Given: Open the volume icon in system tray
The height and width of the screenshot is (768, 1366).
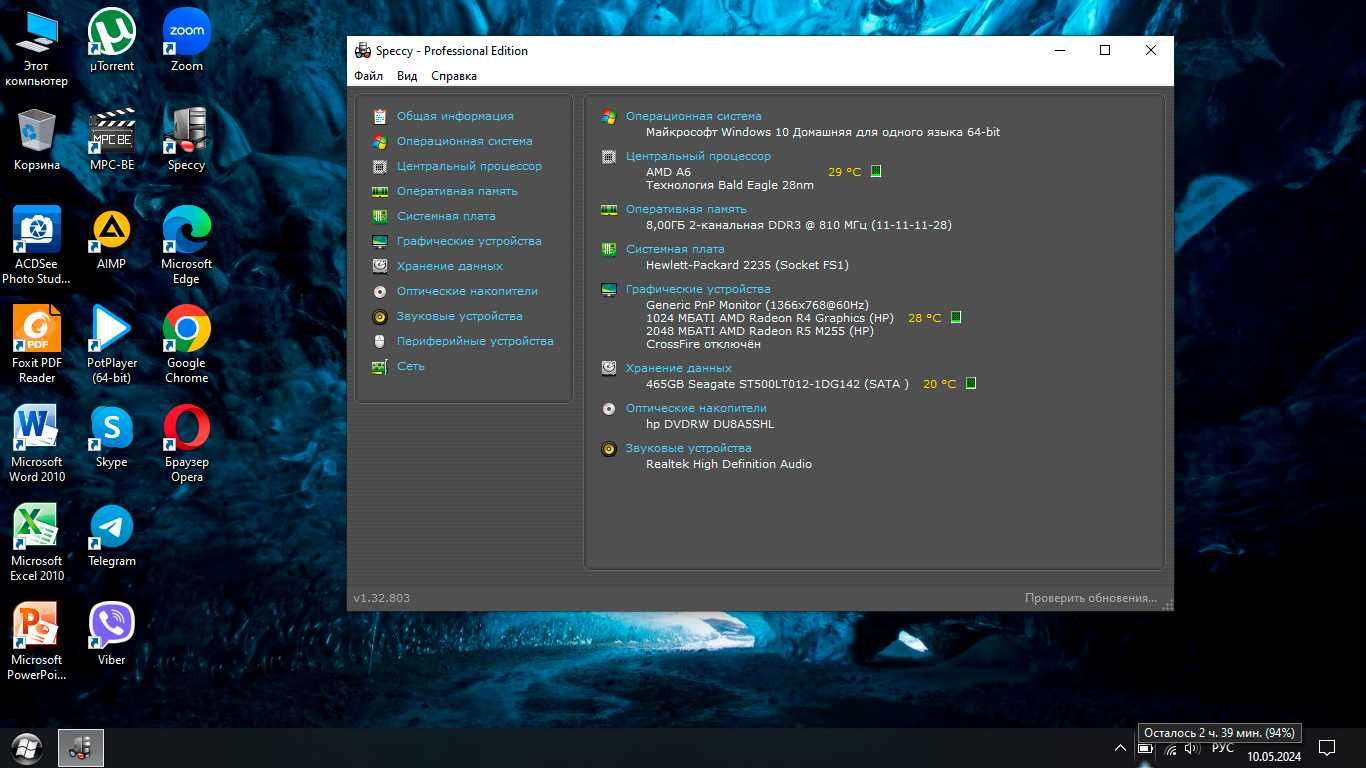Looking at the screenshot, I should tap(1192, 749).
